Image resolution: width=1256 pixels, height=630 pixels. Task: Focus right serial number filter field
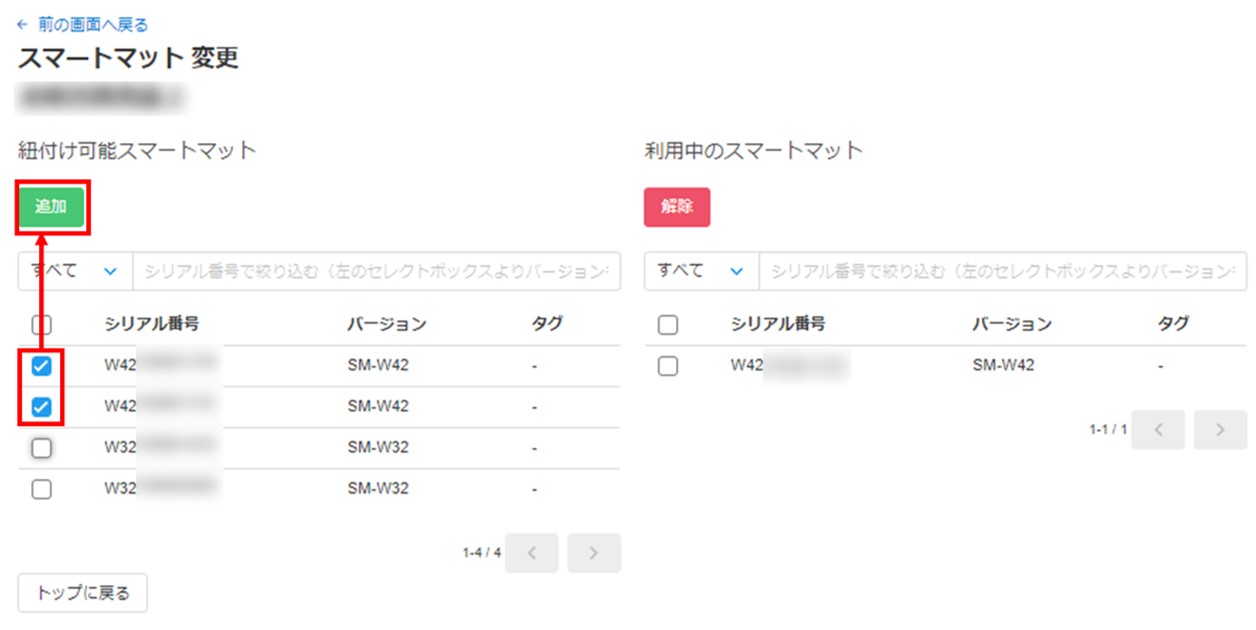pyautogui.click(x=1002, y=271)
